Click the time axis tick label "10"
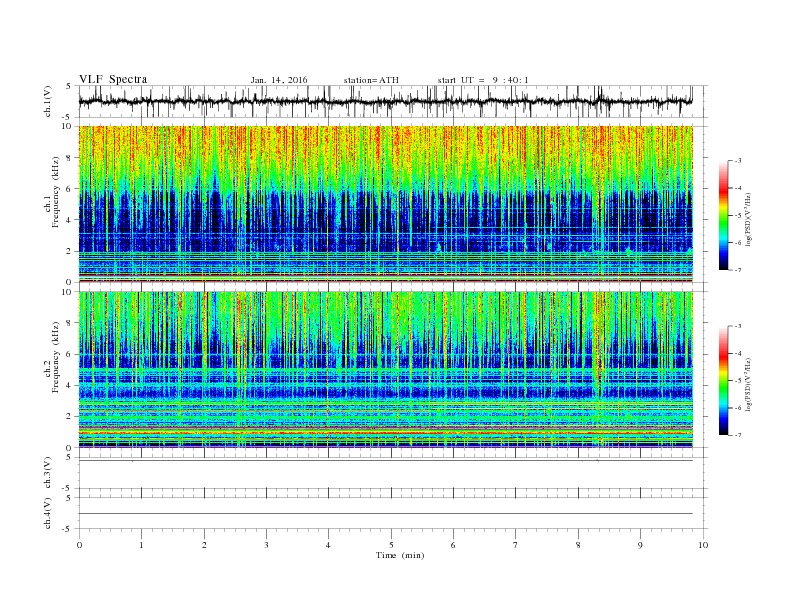792x612 pixels. coord(703,545)
